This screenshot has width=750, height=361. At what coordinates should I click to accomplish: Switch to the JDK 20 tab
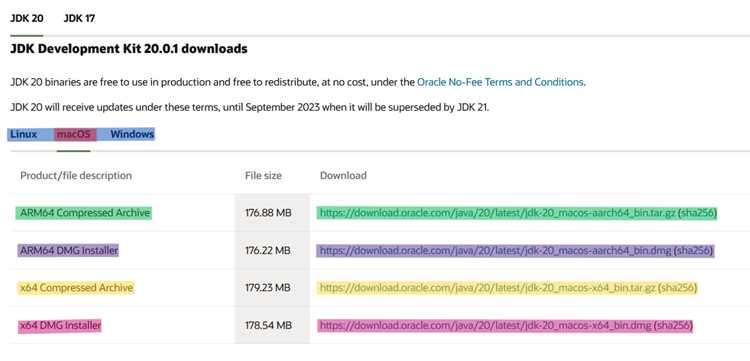click(27, 19)
